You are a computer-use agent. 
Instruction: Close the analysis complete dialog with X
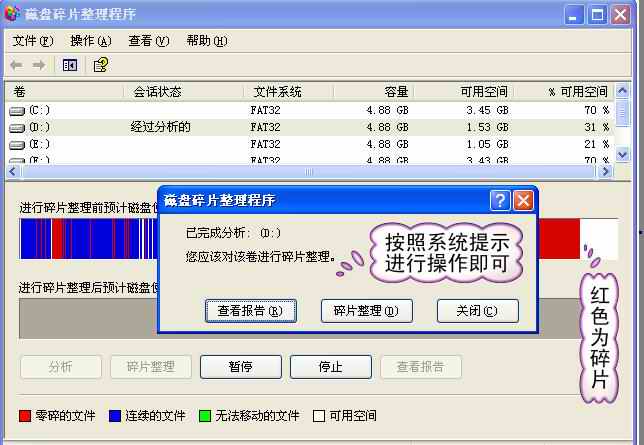pyautogui.click(x=523, y=201)
